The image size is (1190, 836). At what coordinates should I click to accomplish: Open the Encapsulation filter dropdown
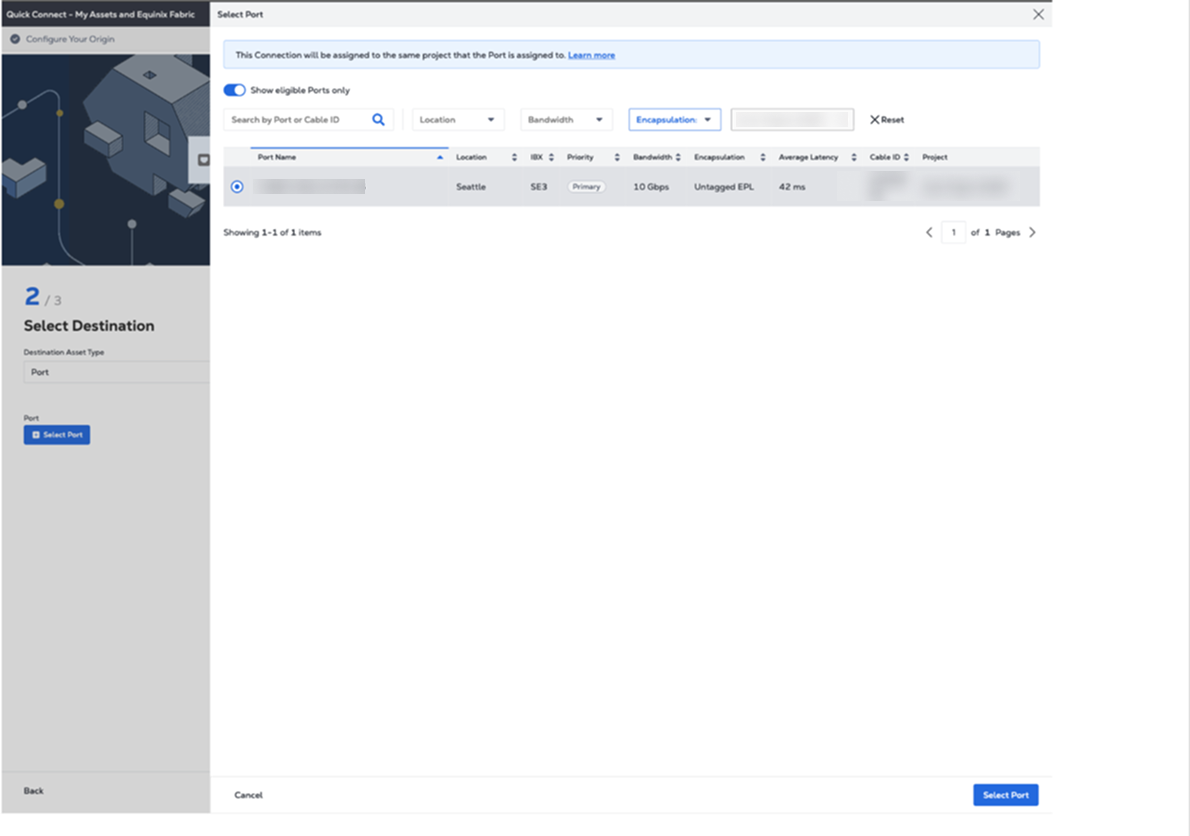click(674, 120)
